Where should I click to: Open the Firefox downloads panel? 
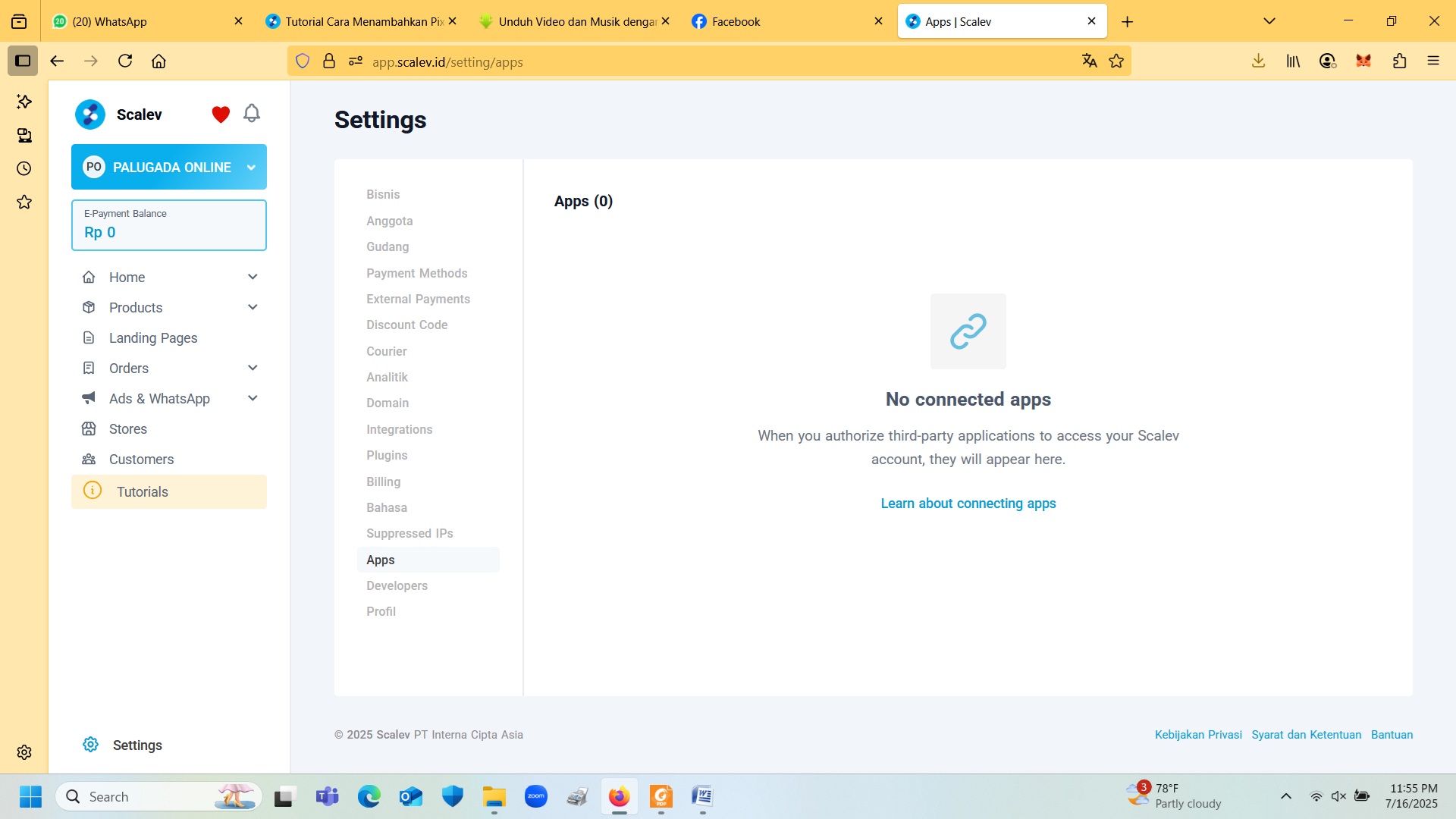[1258, 61]
